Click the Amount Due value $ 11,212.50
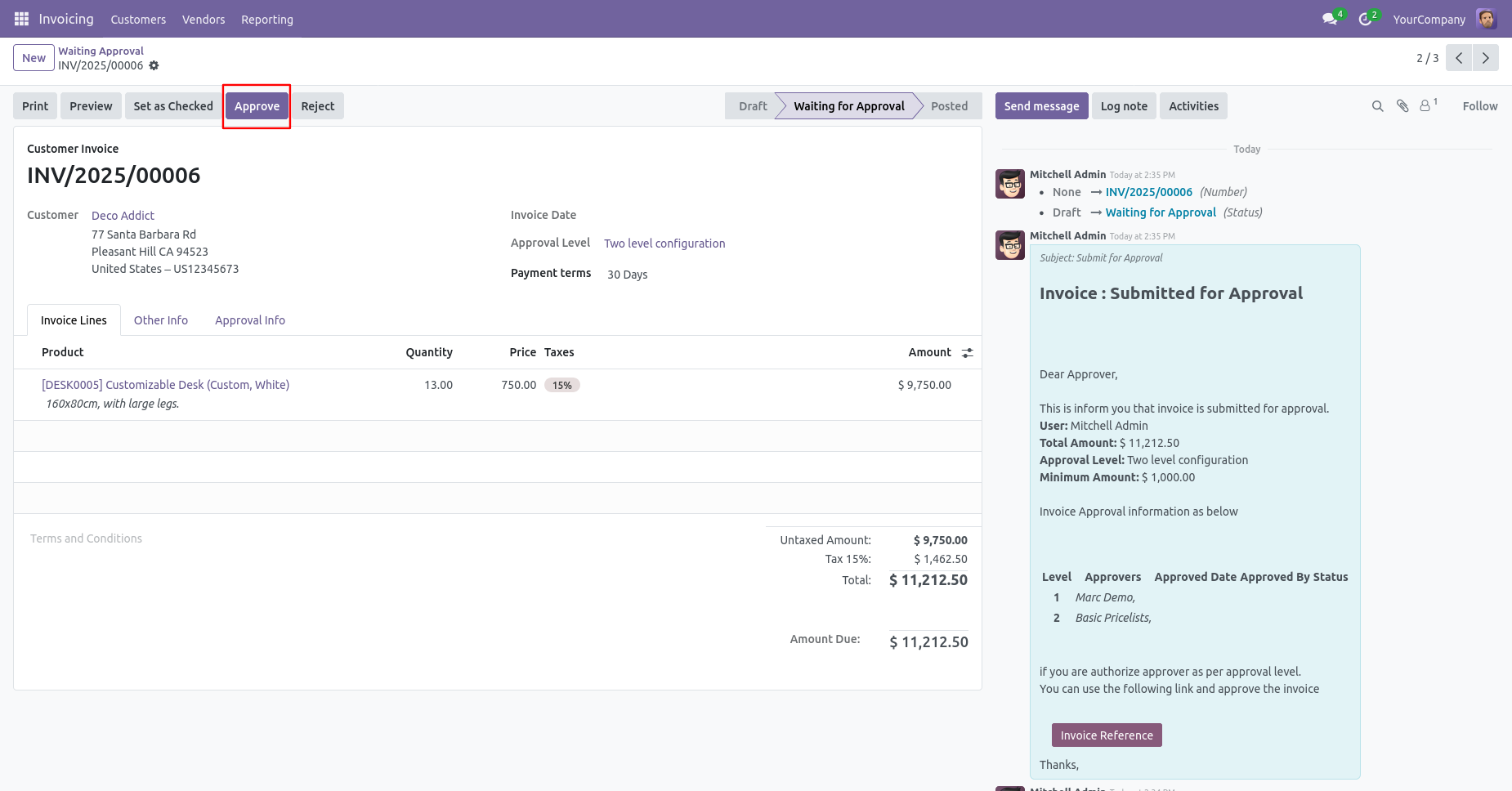The image size is (1512, 791). point(928,642)
